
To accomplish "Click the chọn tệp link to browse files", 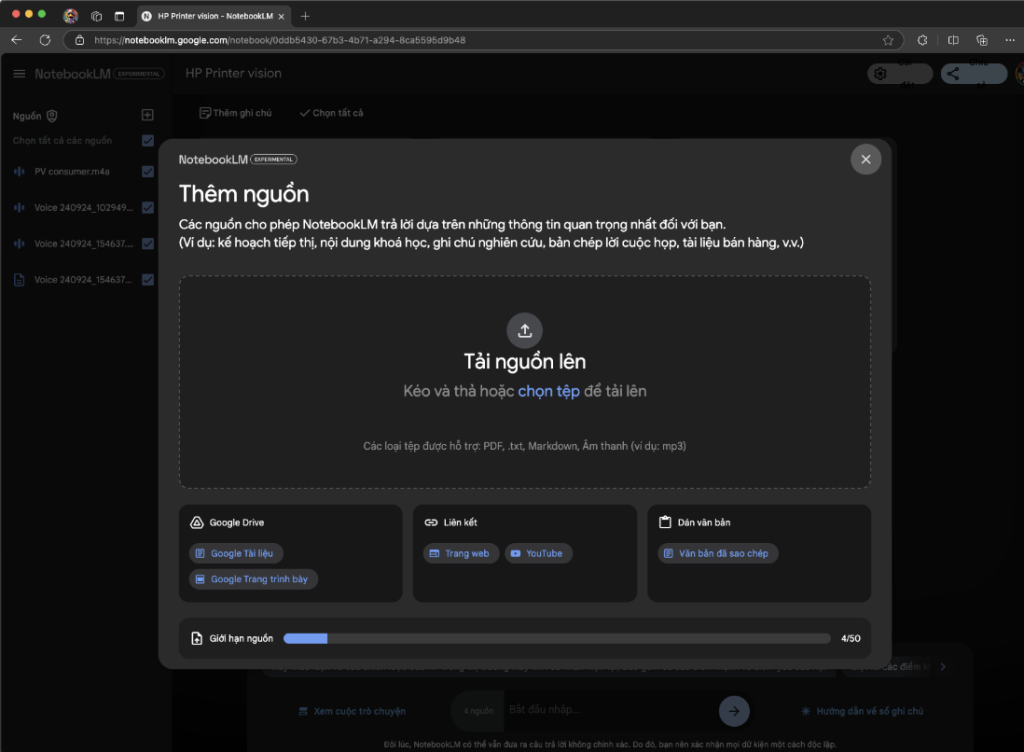I will [548, 391].
